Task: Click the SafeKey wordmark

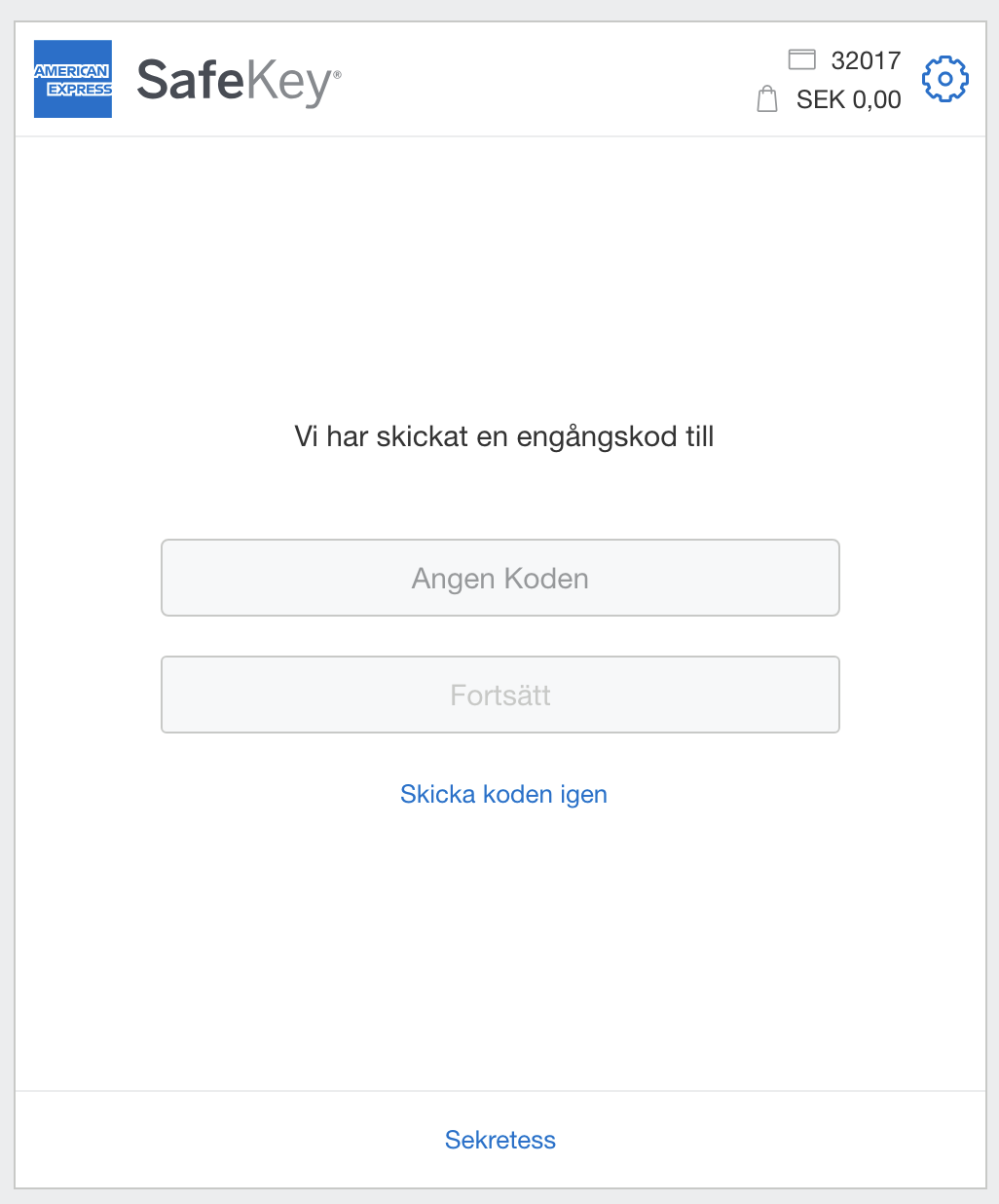Action: pos(238,80)
